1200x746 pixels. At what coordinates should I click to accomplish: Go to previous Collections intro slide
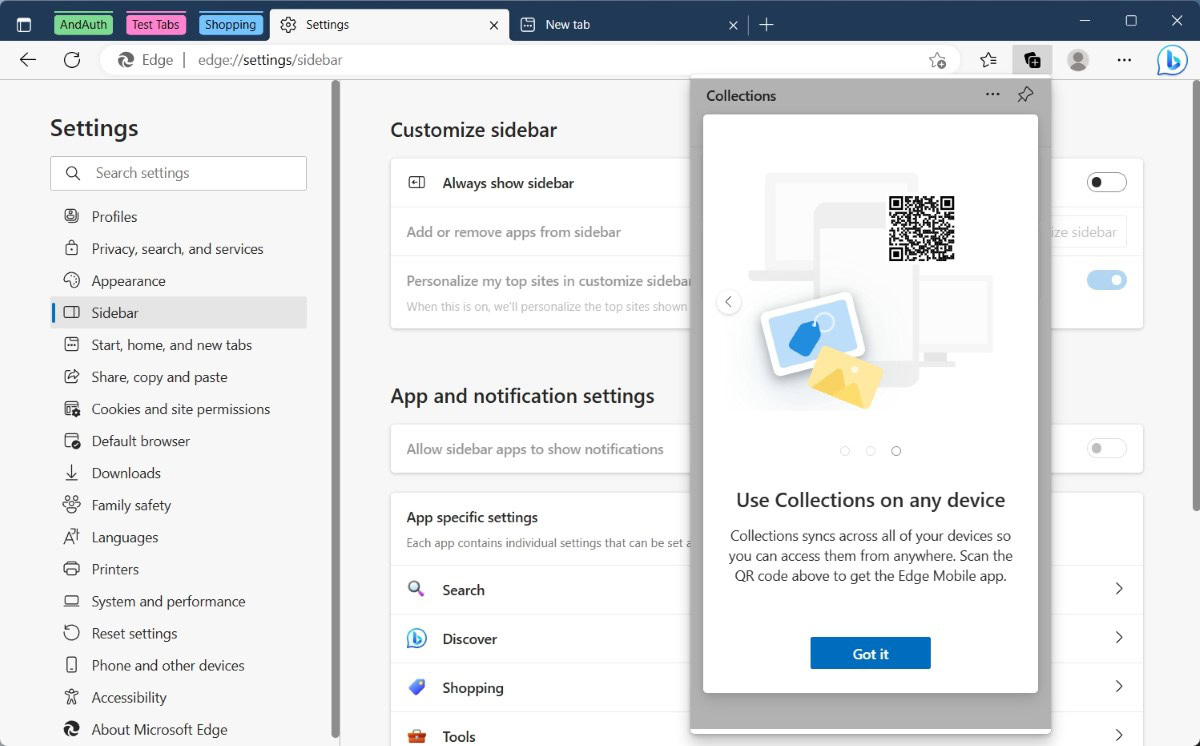coord(729,302)
